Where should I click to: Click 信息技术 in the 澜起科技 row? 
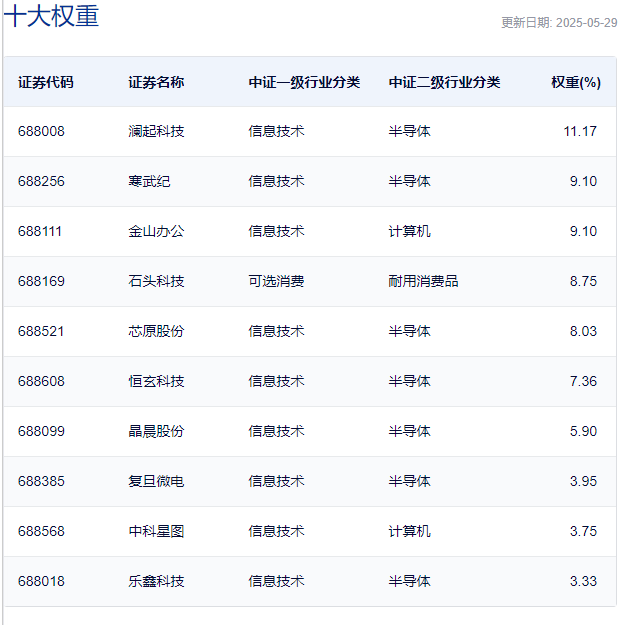(x=276, y=131)
